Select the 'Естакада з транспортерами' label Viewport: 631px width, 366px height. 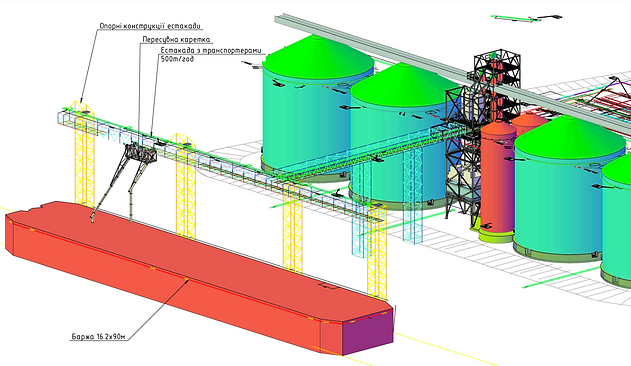(x=210, y=50)
